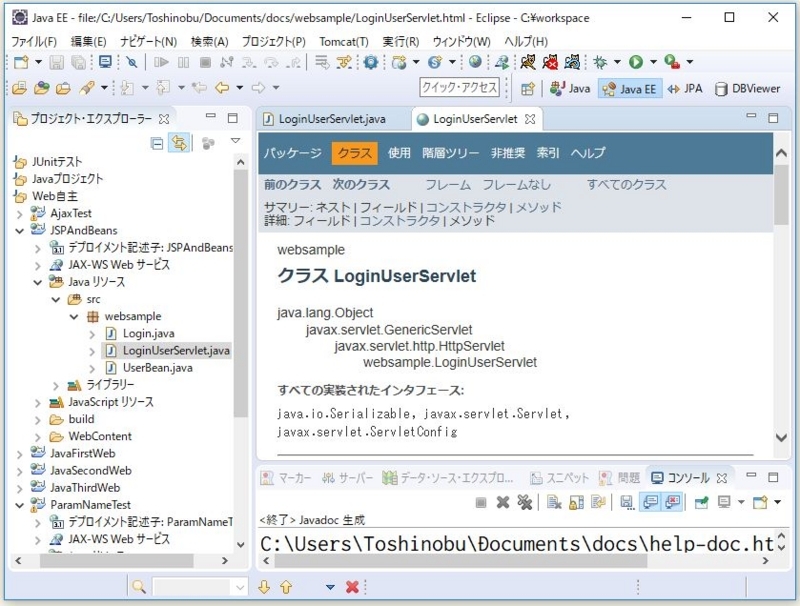
Task: Toggle Link with Editor in Project Explorer
Action: click(x=180, y=143)
